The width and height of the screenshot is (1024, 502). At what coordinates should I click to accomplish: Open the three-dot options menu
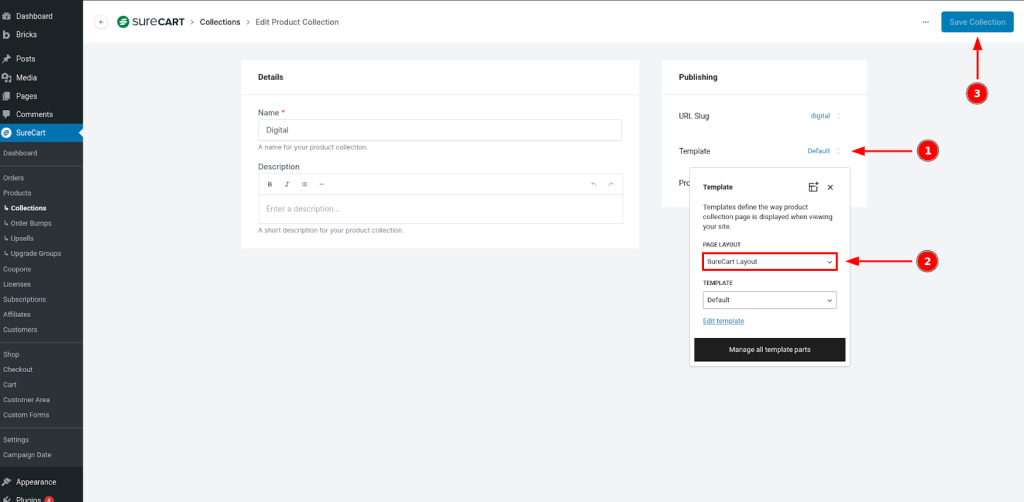[x=925, y=22]
